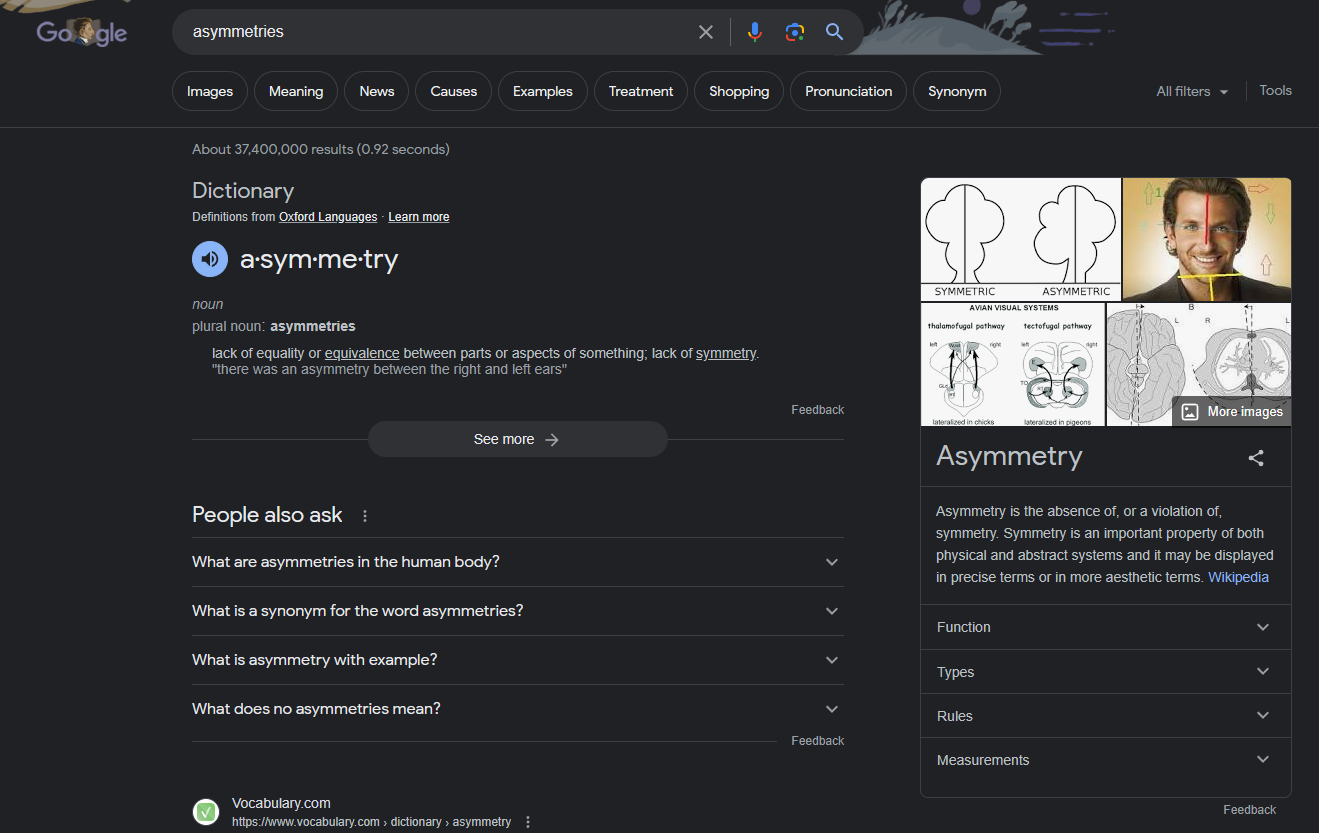Open the avian visual systems diagram
1319x833 pixels.
(x=1012, y=365)
